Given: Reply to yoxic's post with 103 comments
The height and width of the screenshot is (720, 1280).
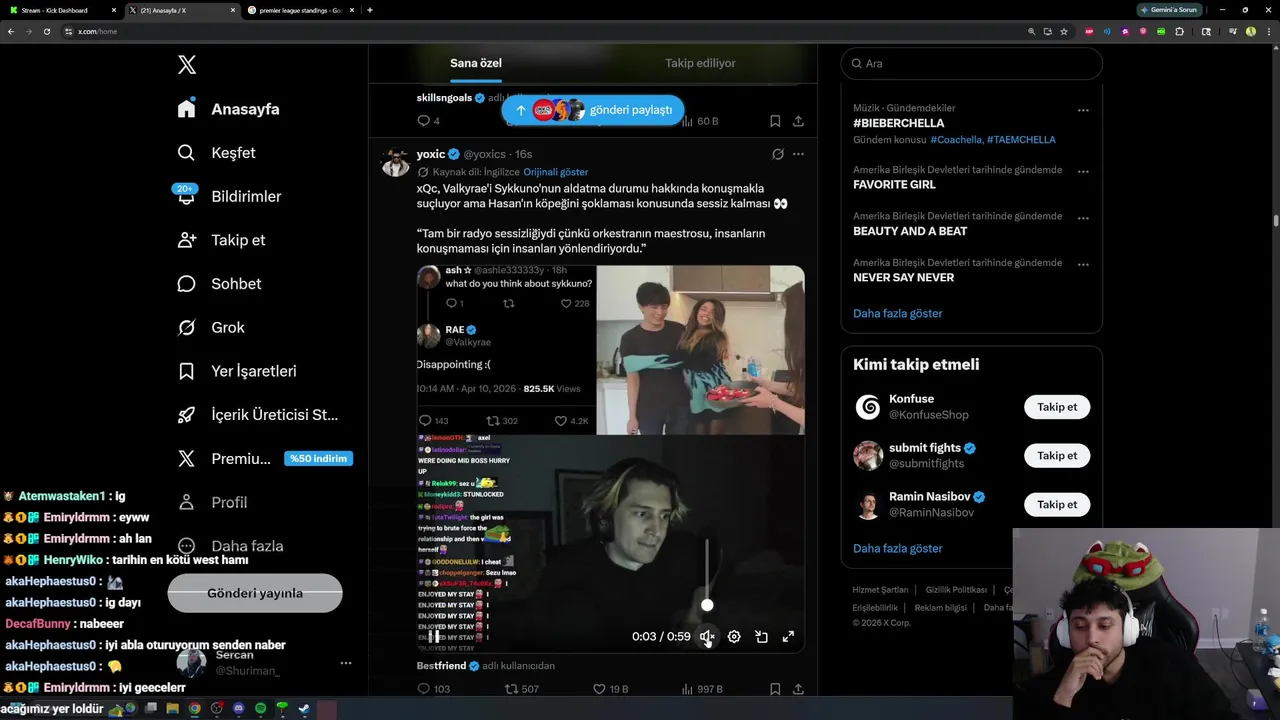Looking at the screenshot, I should pos(434,689).
